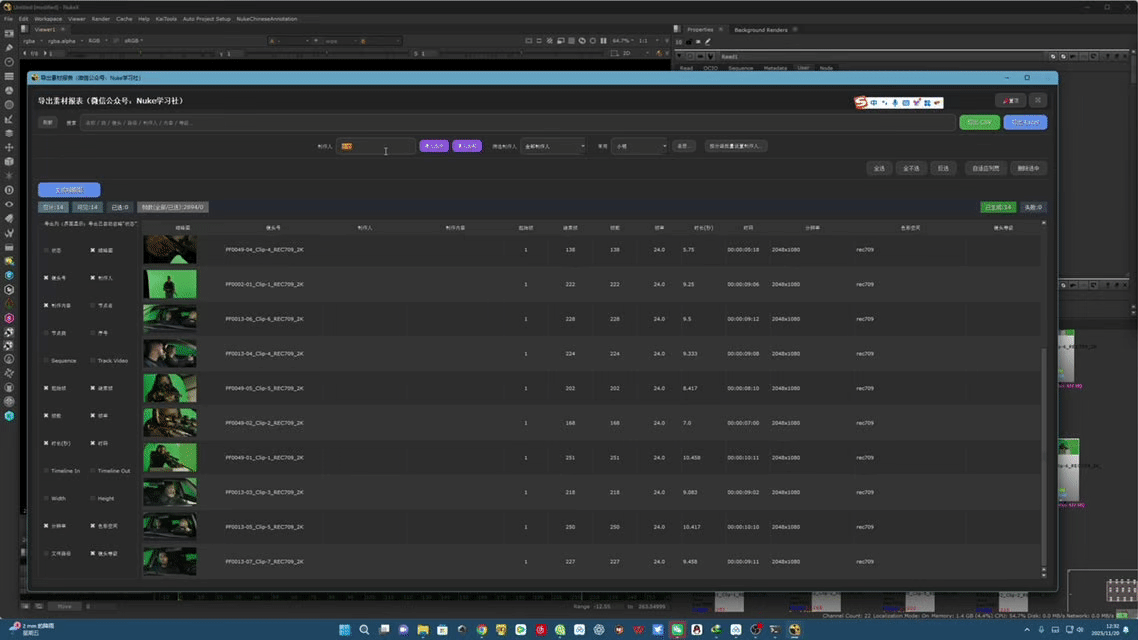This screenshot has width=1138, height=640.
Task: Select thumbnail of FF0049-01_Clip-1_REC709_2K
Action: tap(170, 458)
